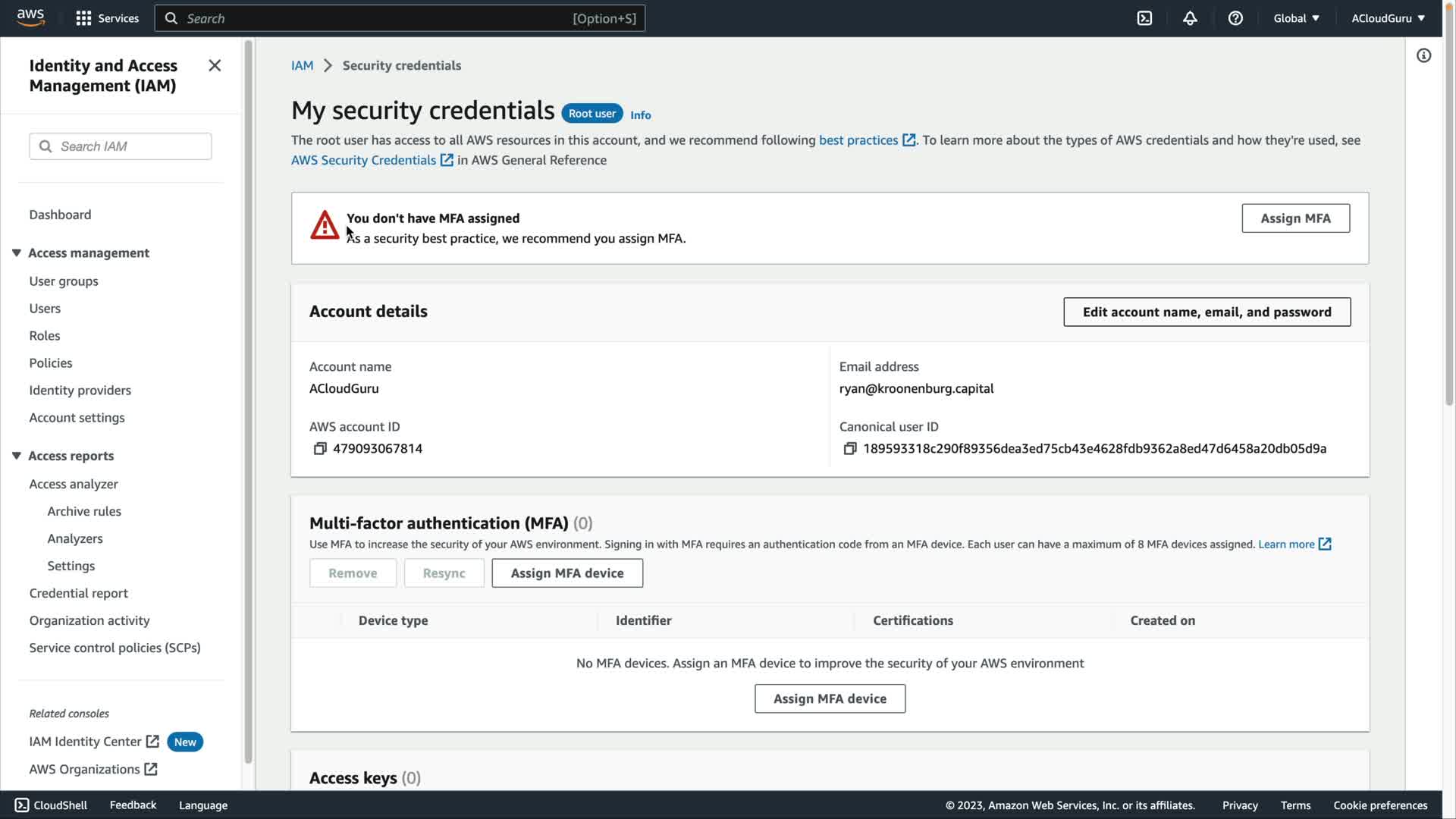Copy the AWS account ID
The width and height of the screenshot is (1456, 819).
click(x=320, y=449)
